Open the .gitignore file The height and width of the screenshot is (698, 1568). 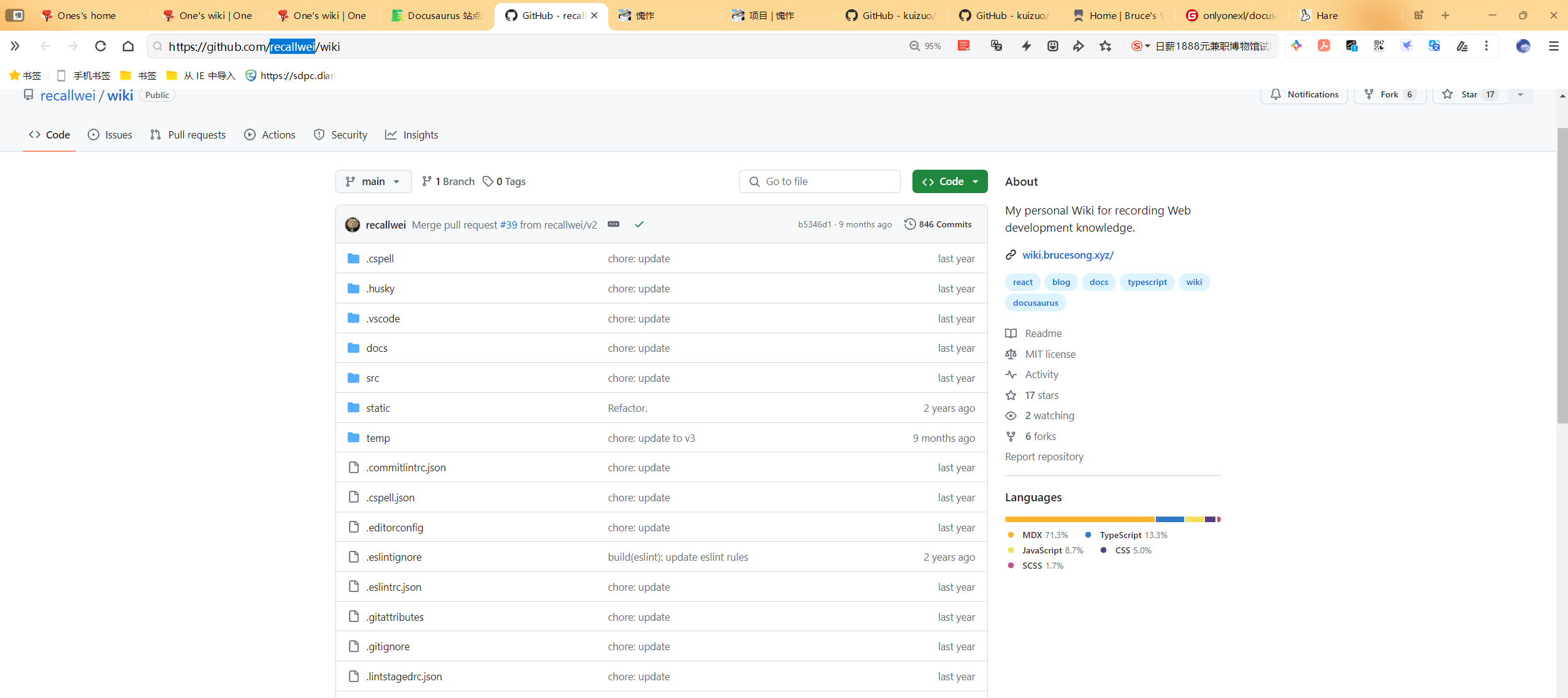388,647
